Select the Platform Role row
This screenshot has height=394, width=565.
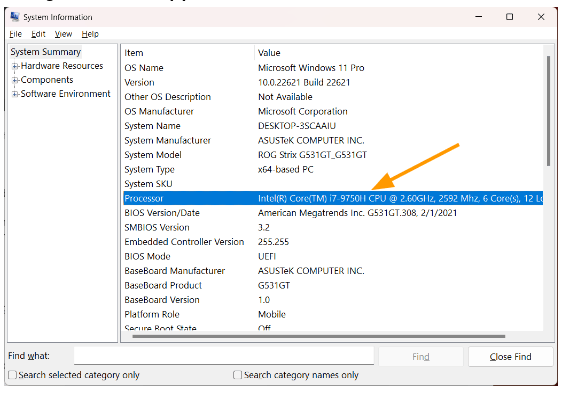tap(333, 314)
